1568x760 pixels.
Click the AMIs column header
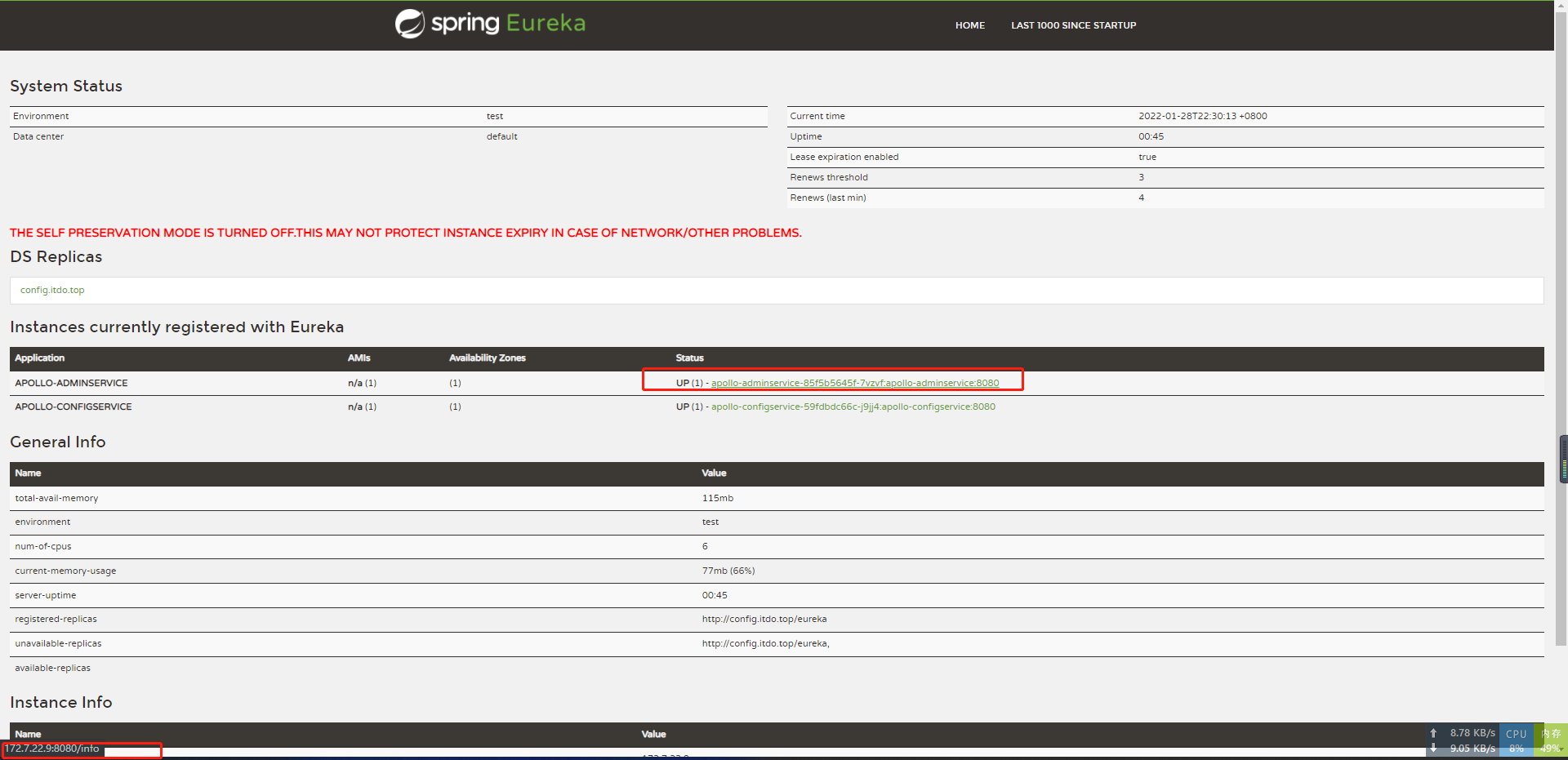(359, 358)
